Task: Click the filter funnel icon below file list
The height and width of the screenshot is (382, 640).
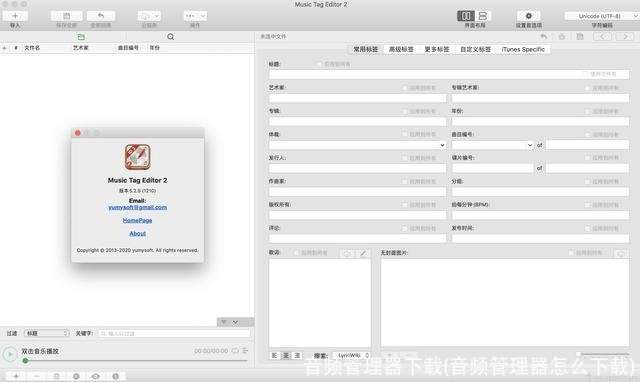Action: point(224,322)
